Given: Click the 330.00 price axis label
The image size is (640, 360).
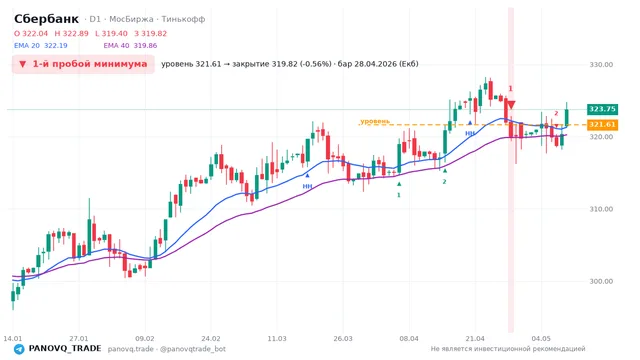Looking at the screenshot, I should 601,64.
